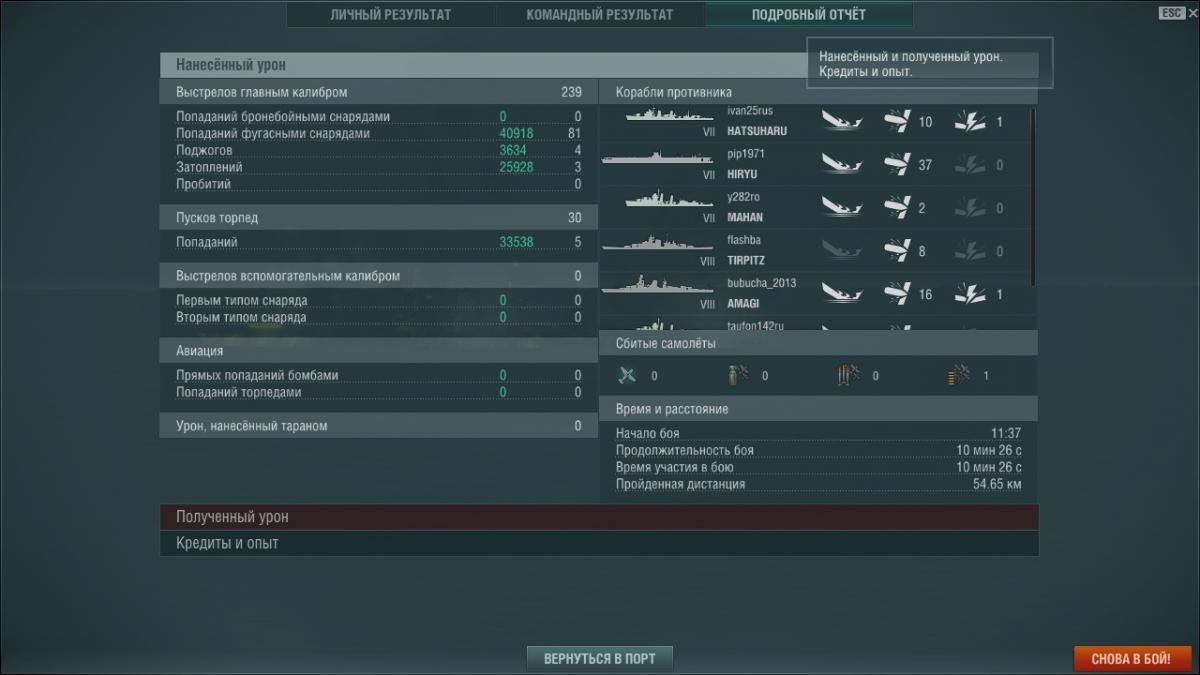Select the Подробный отчёт tab
Screen dimensions: 1200x675
point(808,15)
